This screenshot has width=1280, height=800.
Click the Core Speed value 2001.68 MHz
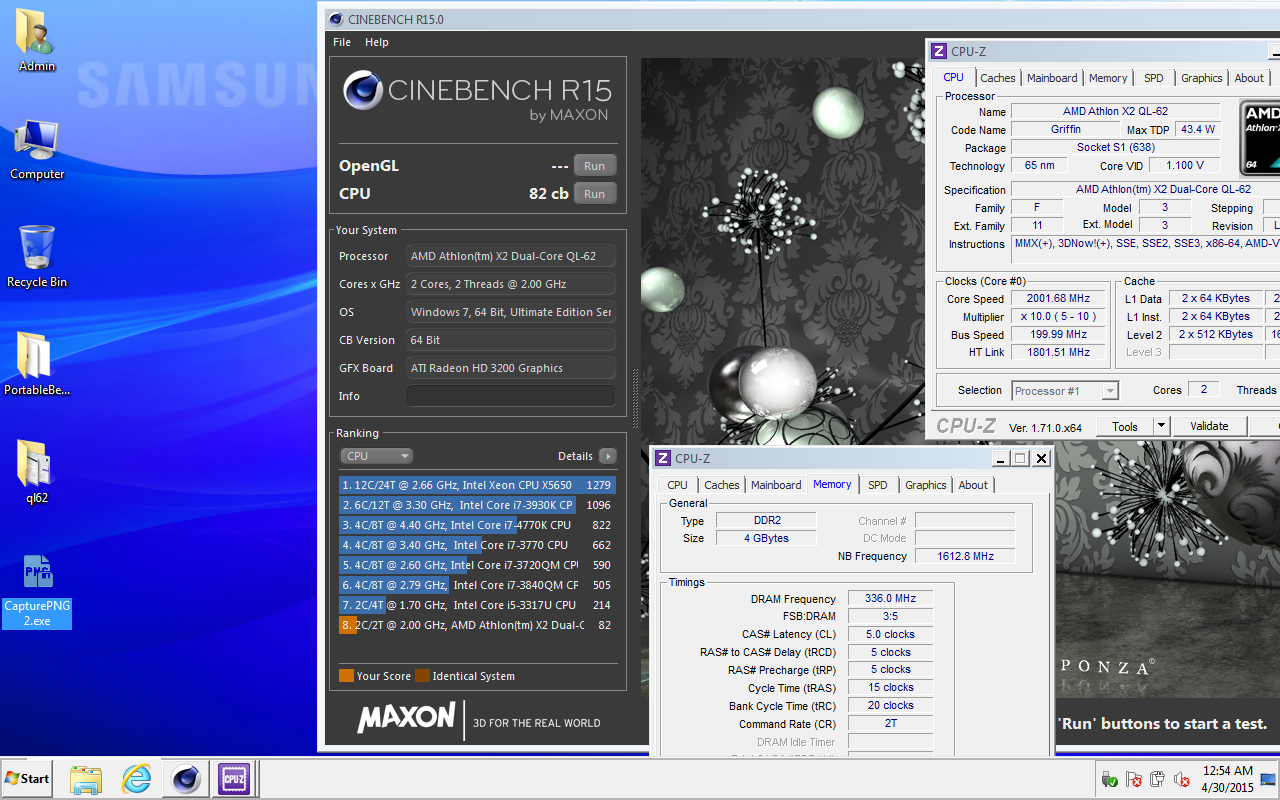coord(1059,298)
